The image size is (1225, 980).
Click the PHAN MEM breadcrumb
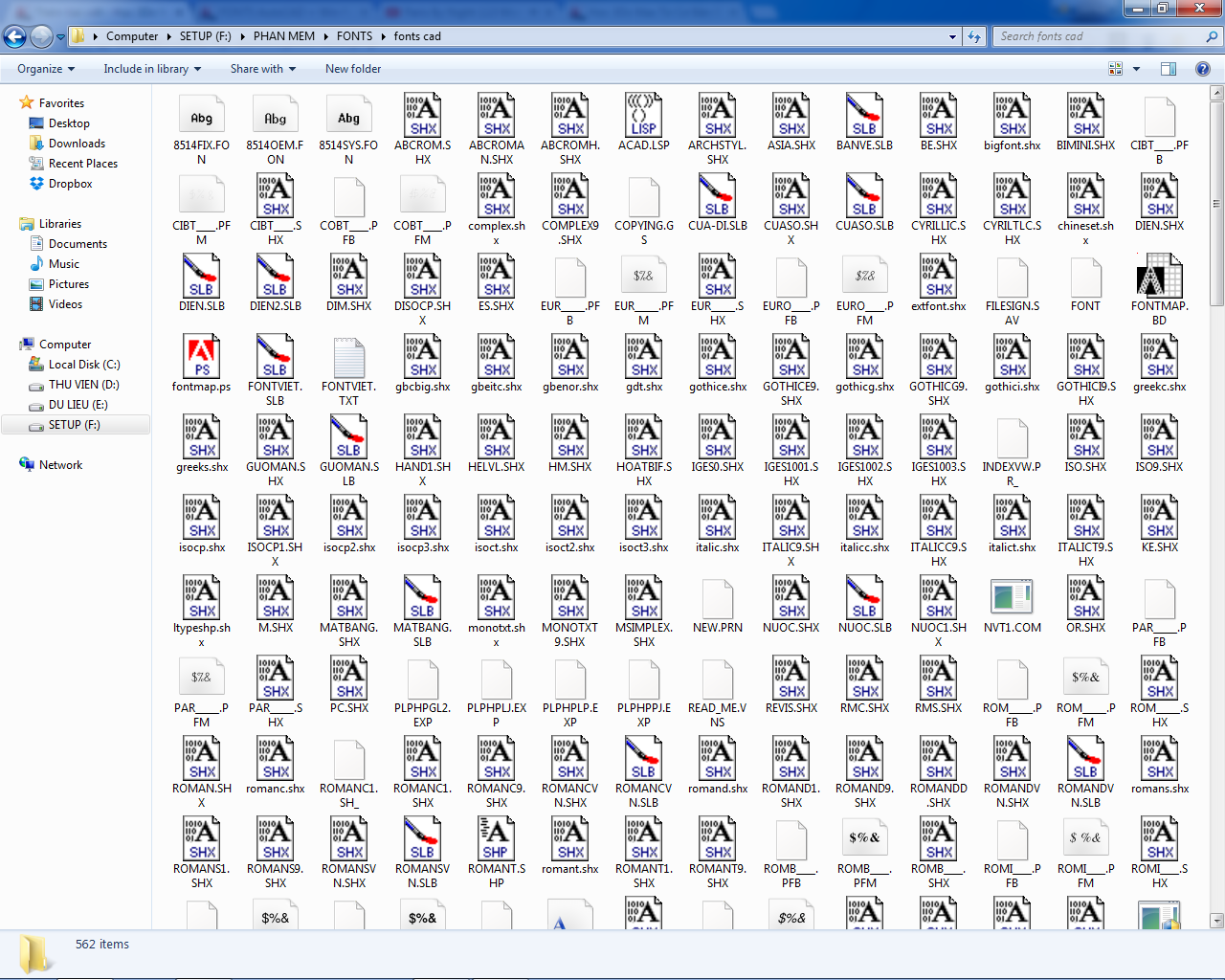(284, 36)
